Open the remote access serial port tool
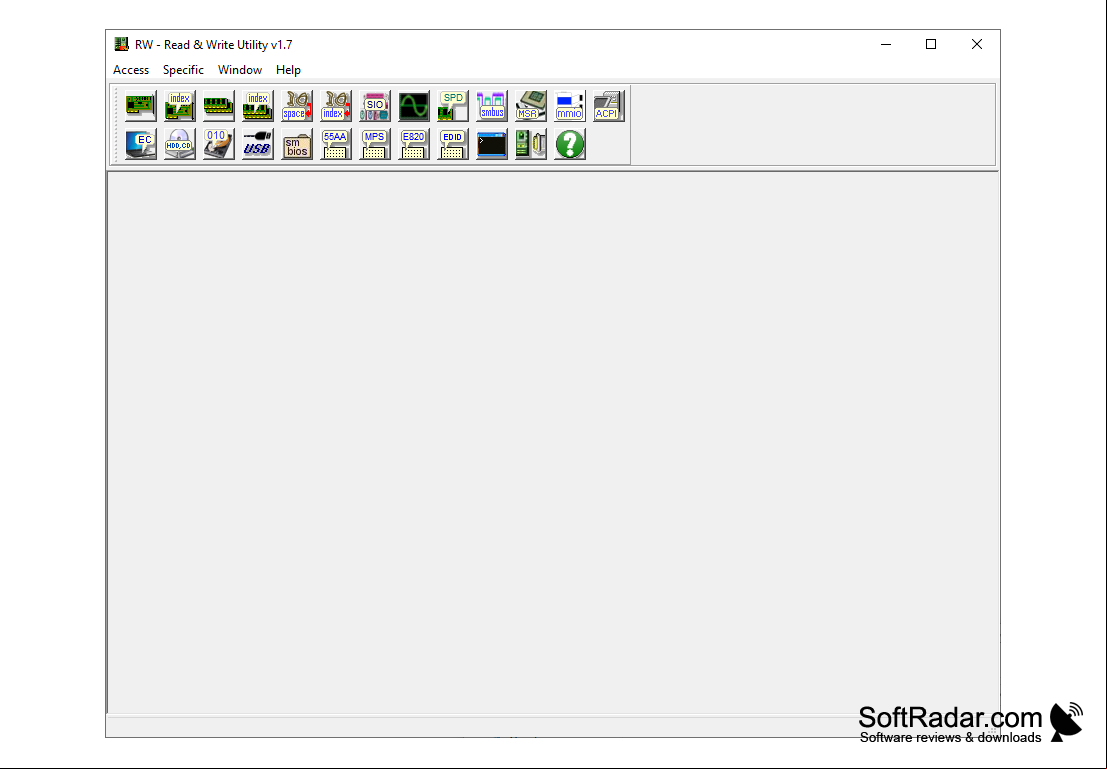 pos(531,144)
